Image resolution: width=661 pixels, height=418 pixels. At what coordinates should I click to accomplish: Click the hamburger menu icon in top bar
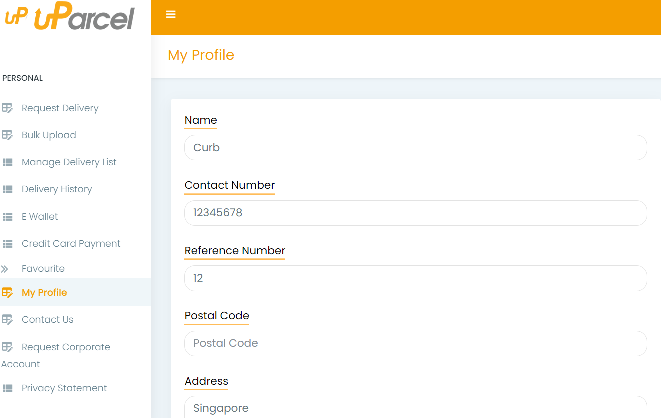171,14
